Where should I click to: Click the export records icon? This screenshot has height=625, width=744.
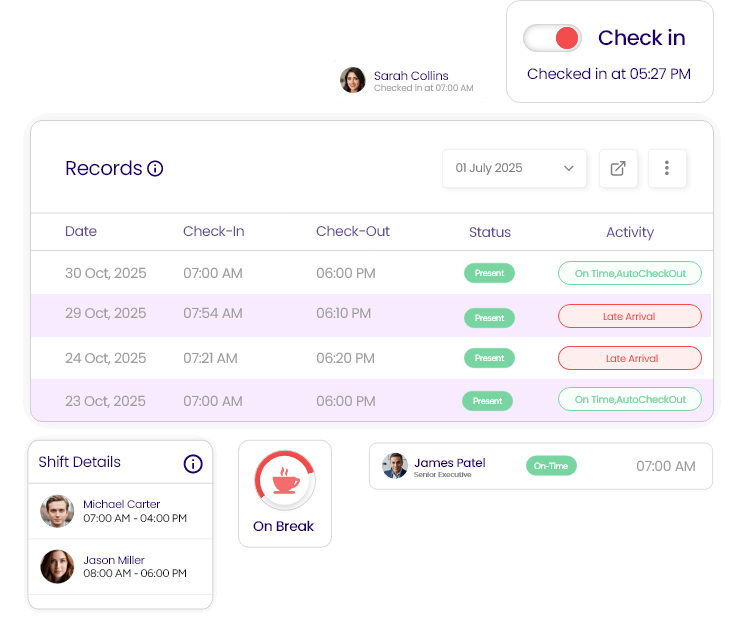pos(618,168)
